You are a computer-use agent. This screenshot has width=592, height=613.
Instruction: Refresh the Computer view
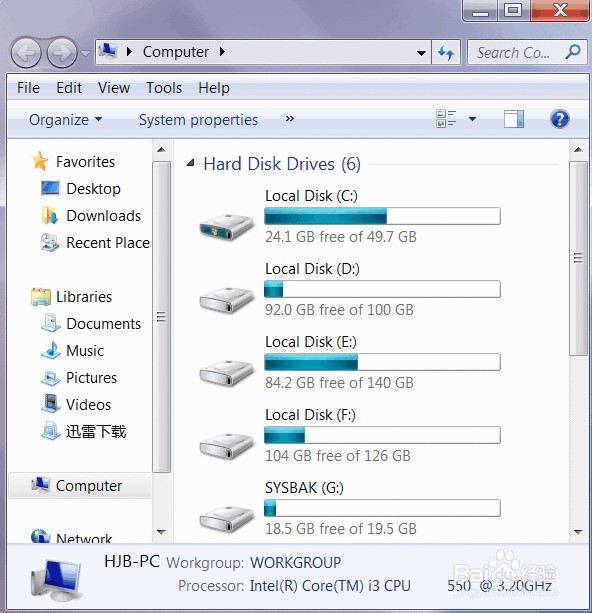pos(446,52)
